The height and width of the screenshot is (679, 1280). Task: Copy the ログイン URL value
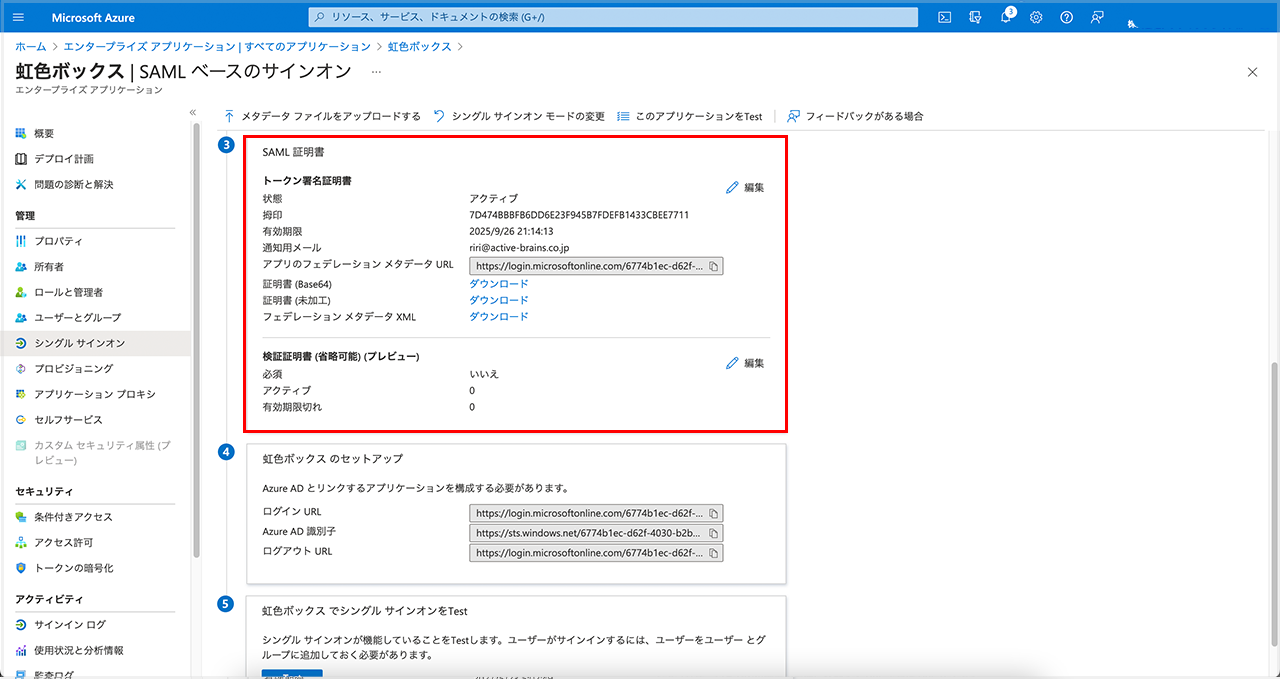pyautogui.click(x=713, y=513)
